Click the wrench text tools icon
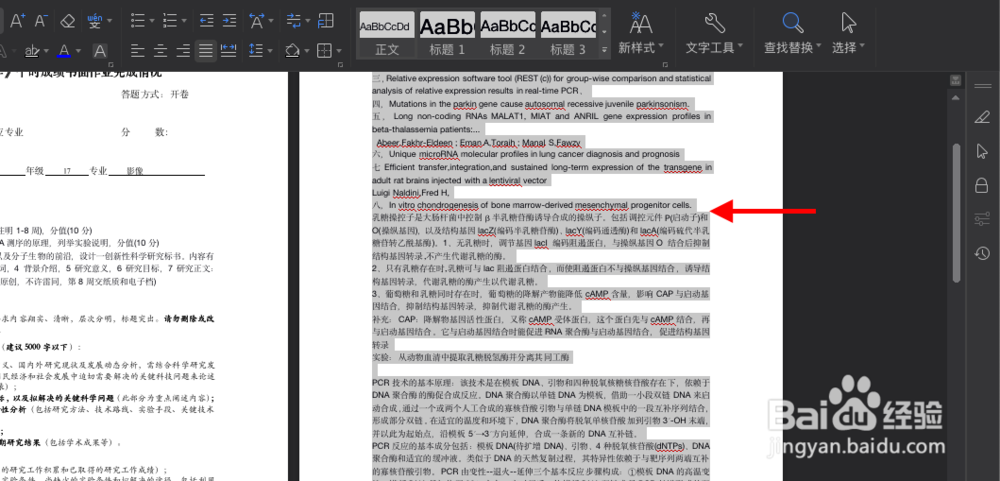Screen dimensions: 1000x481 [714, 23]
